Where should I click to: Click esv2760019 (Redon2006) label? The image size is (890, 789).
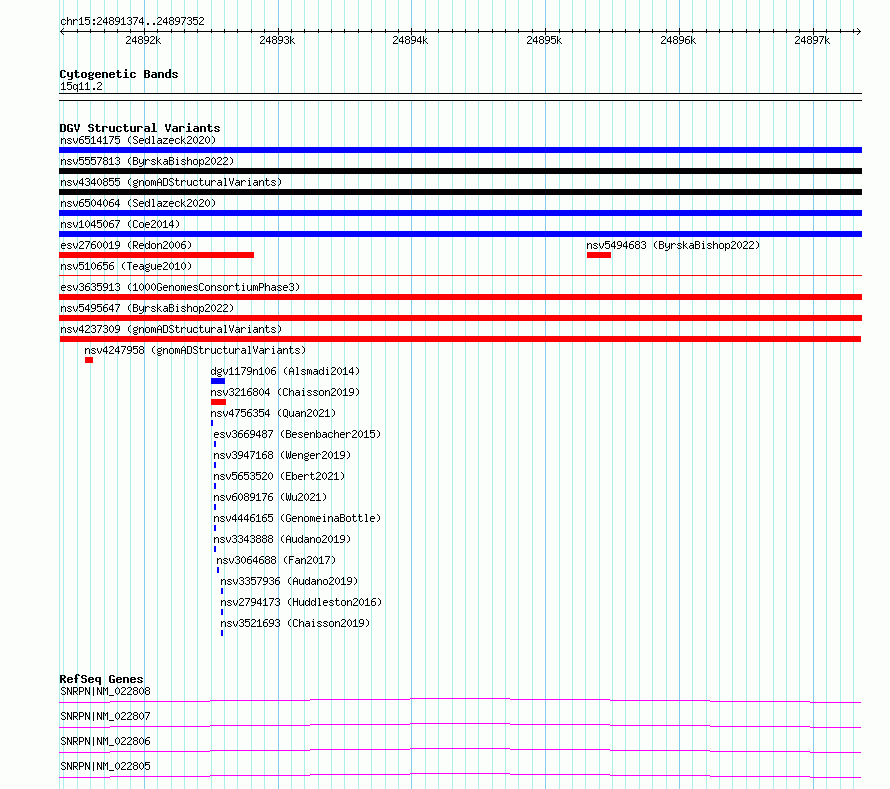click(126, 245)
